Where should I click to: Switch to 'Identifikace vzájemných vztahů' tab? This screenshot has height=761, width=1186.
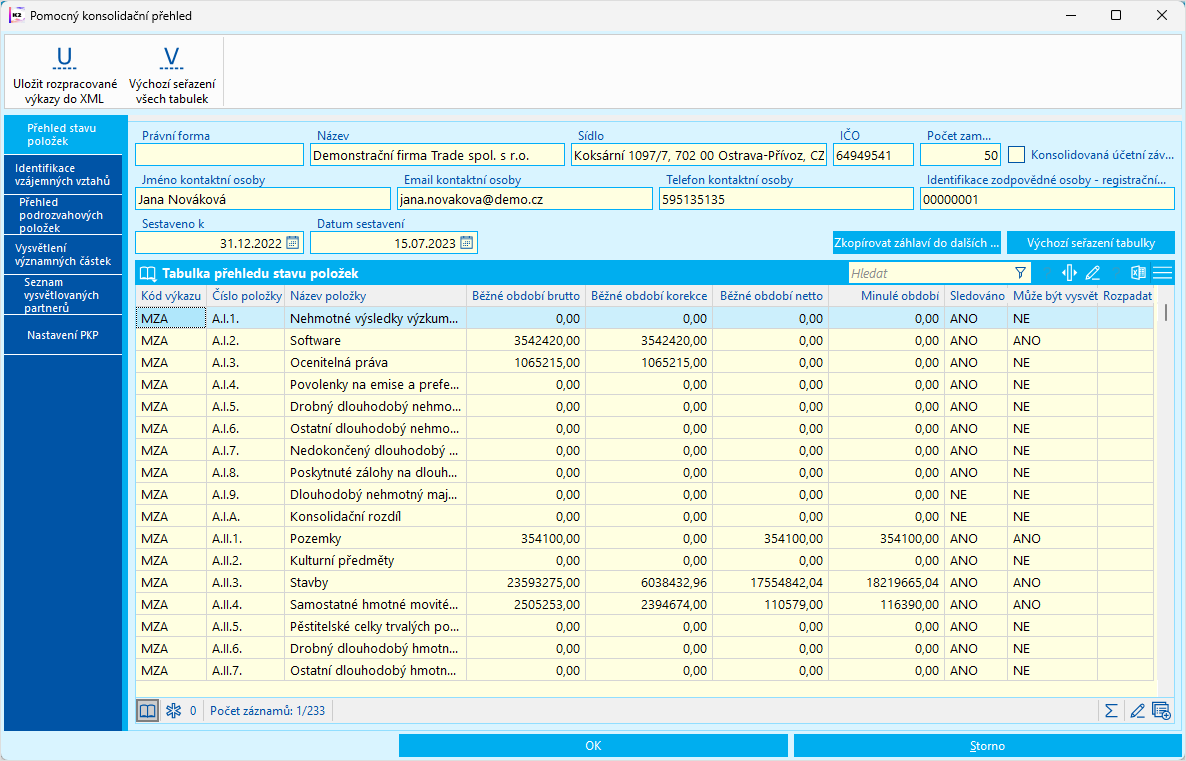tap(63, 175)
